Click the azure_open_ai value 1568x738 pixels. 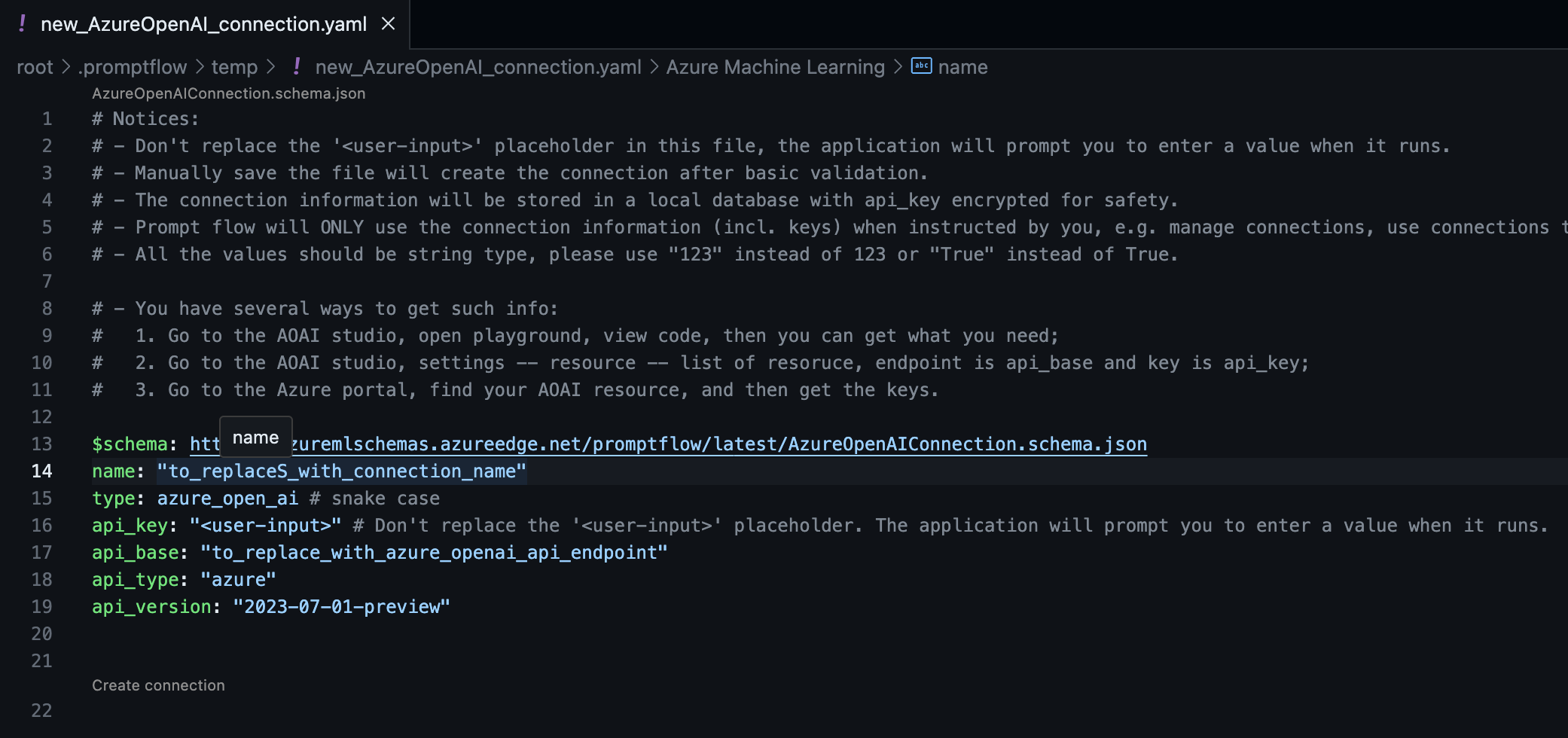[x=227, y=499]
